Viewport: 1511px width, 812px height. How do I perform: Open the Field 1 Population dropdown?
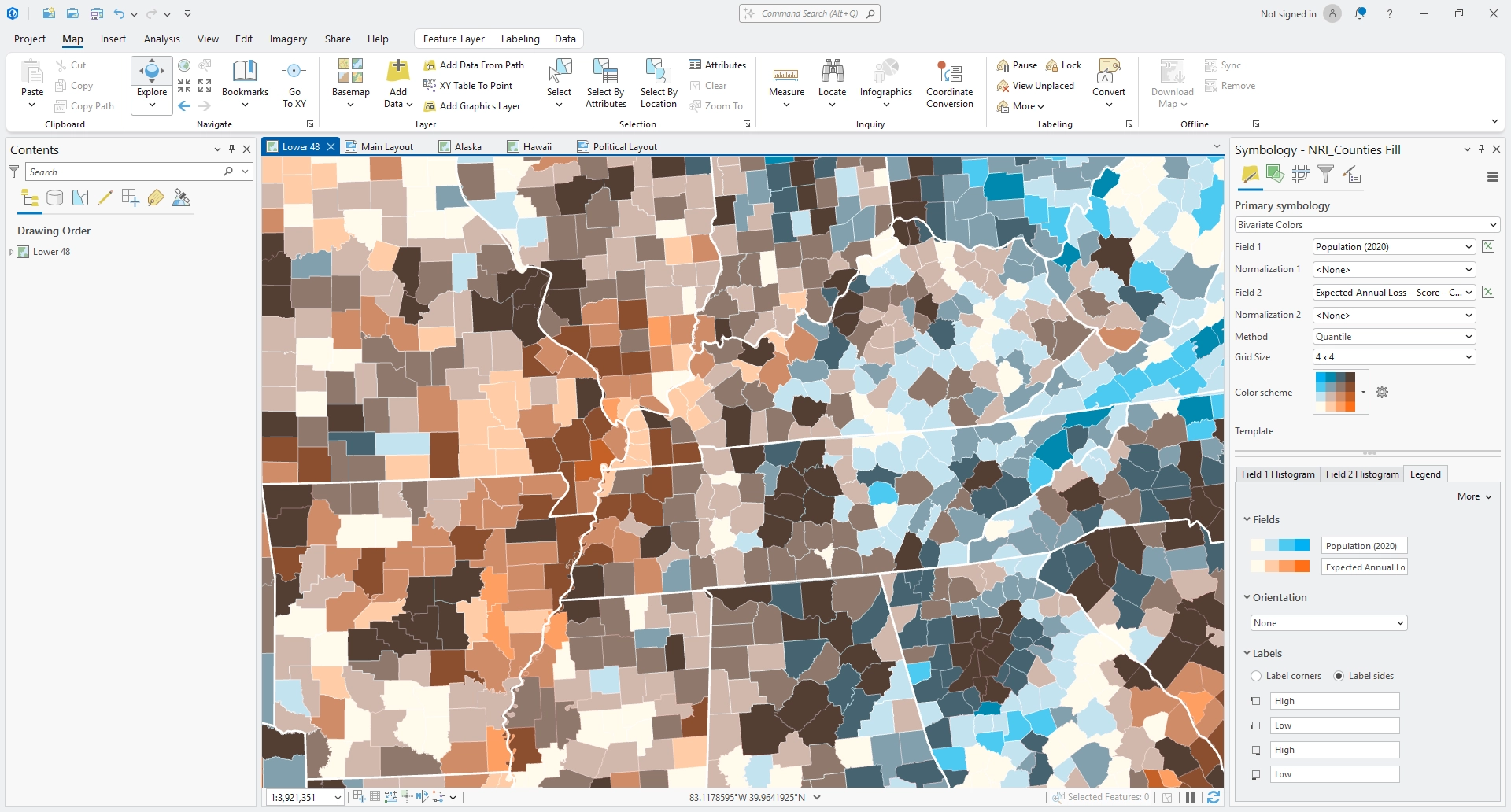click(x=1394, y=247)
